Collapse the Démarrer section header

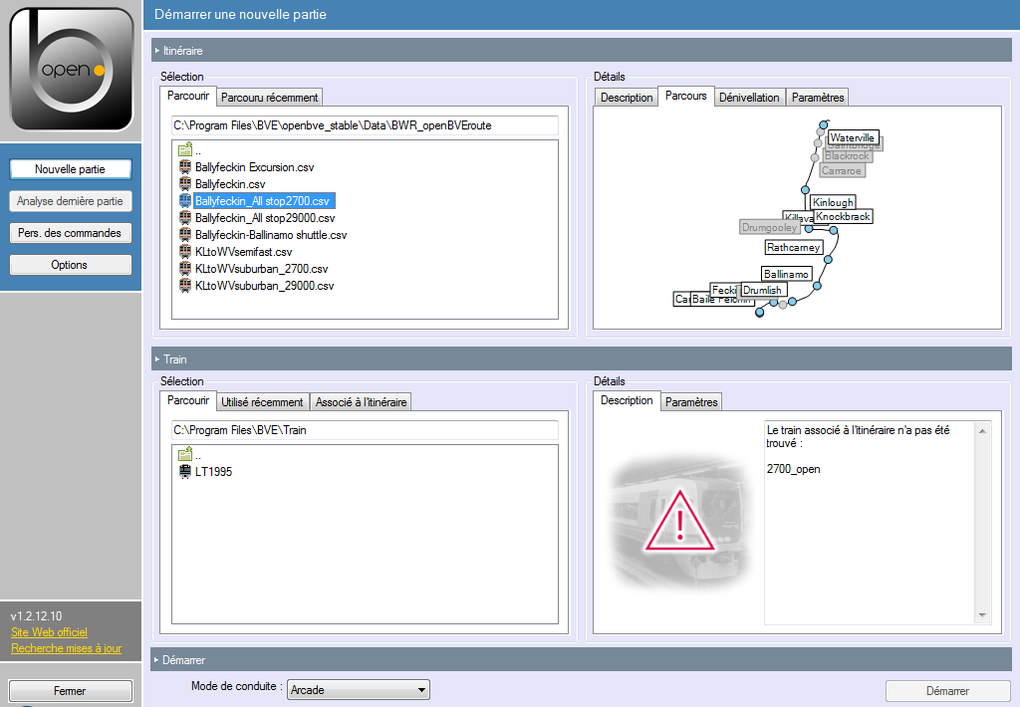pos(581,660)
